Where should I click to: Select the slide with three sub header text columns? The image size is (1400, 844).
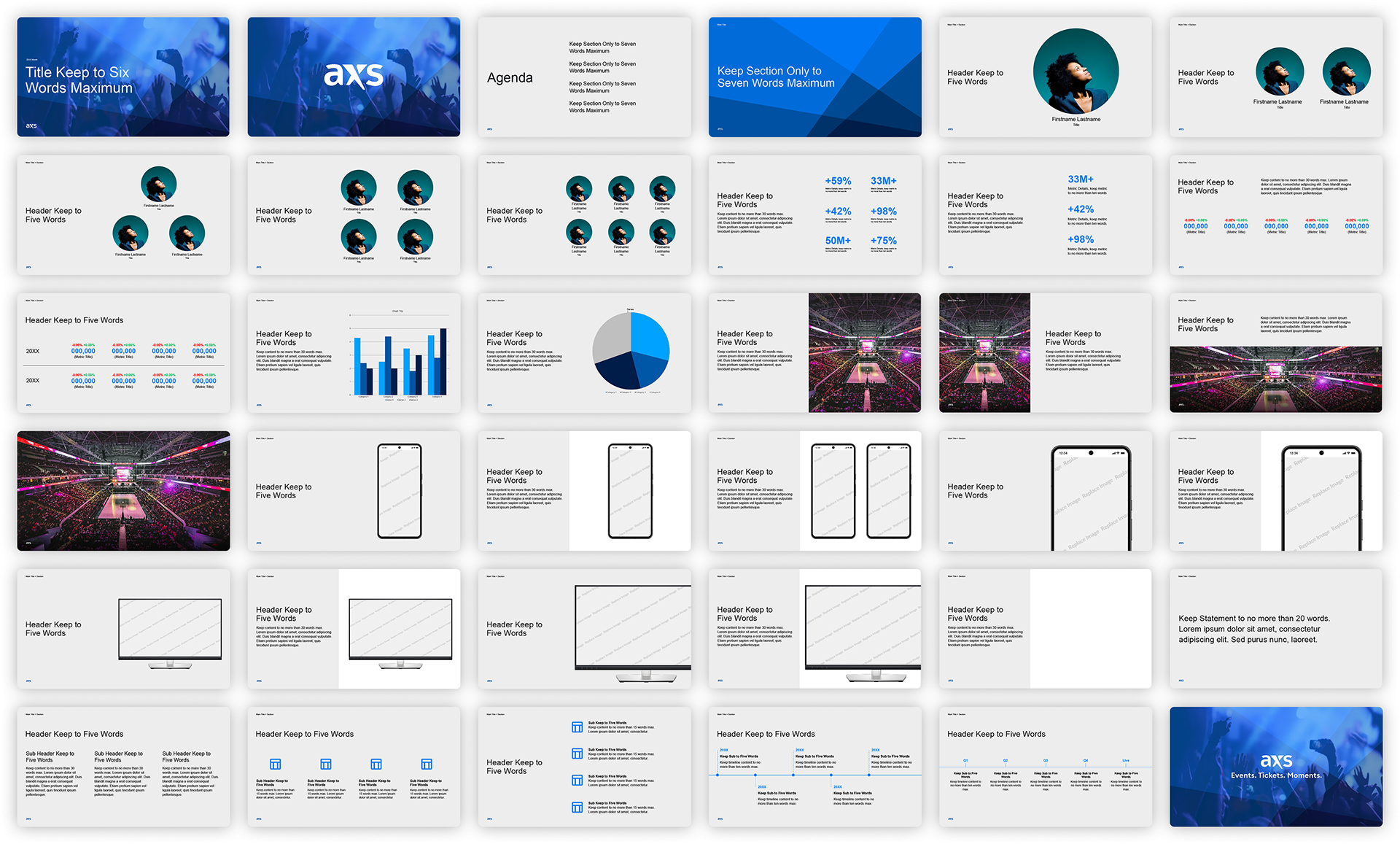coord(123,767)
